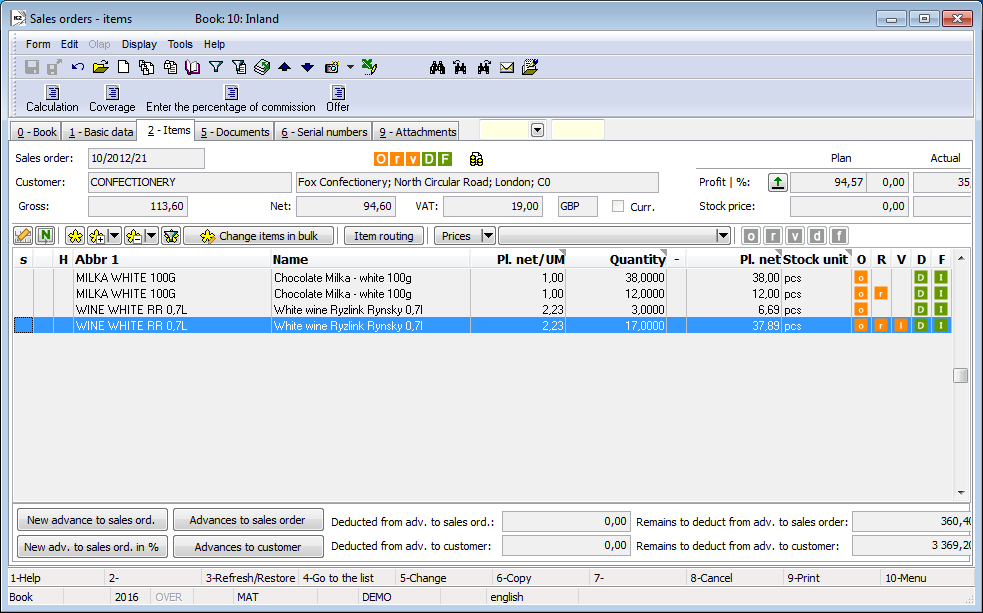Switch to the 9 - Attachments tab
Image resolution: width=983 pixels, height=613 pixels.
pyautogui.click(x=418, y=132)
